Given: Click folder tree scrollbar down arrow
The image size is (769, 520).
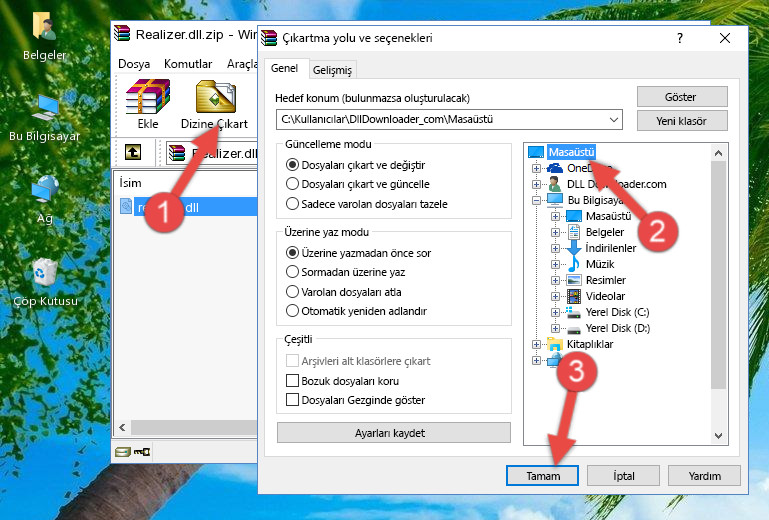Looking at the screenshot, I should (x=718, y=435).
